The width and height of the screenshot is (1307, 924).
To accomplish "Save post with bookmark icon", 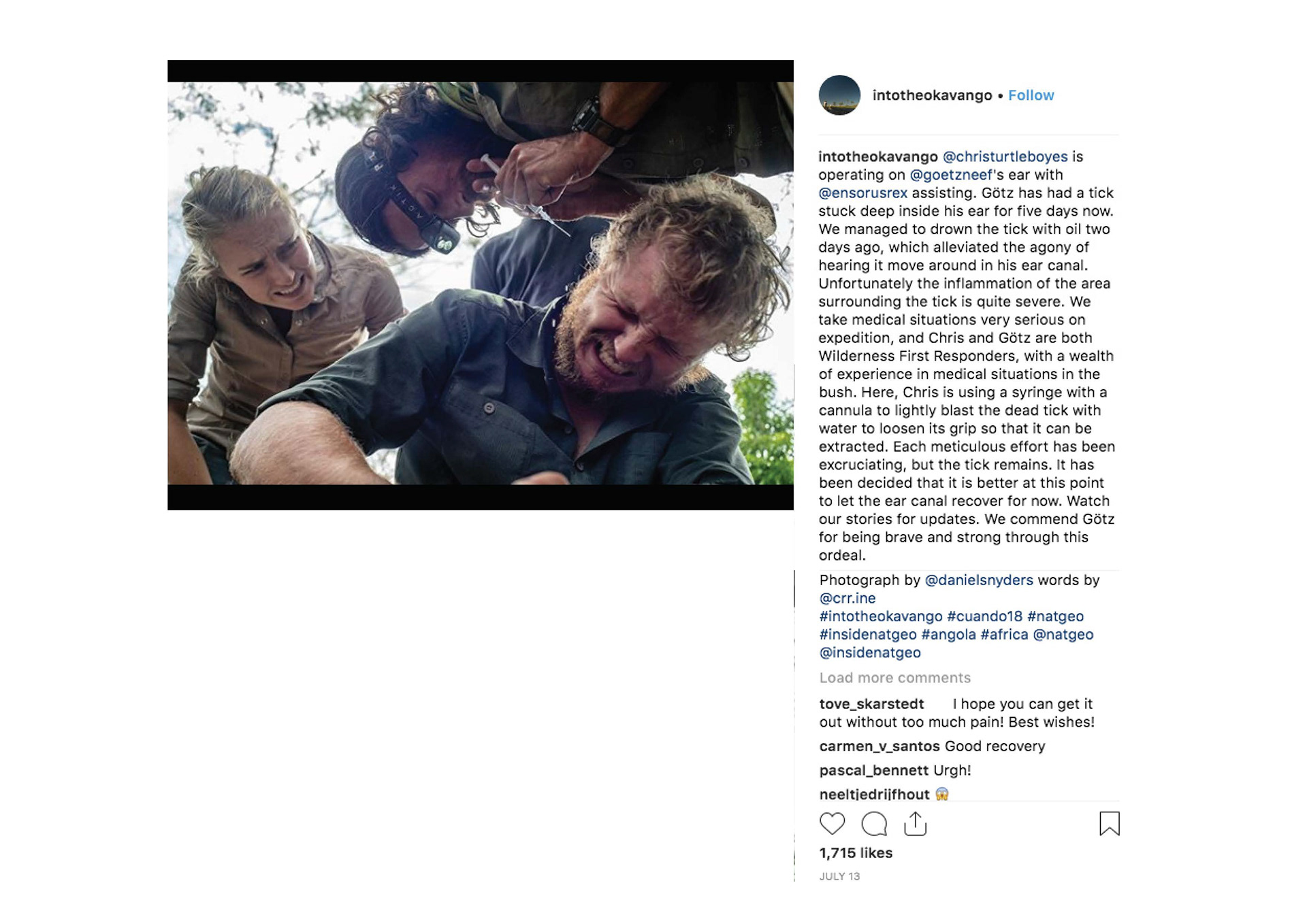I will tap(1110, 823).
